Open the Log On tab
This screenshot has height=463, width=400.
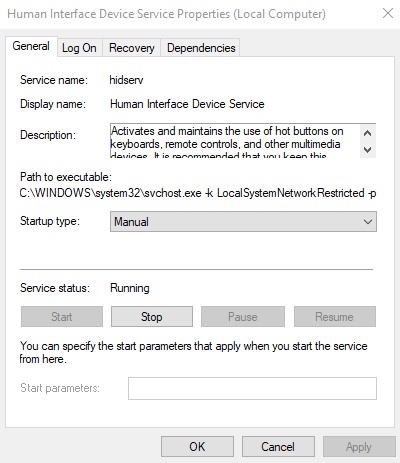(79, 48)
